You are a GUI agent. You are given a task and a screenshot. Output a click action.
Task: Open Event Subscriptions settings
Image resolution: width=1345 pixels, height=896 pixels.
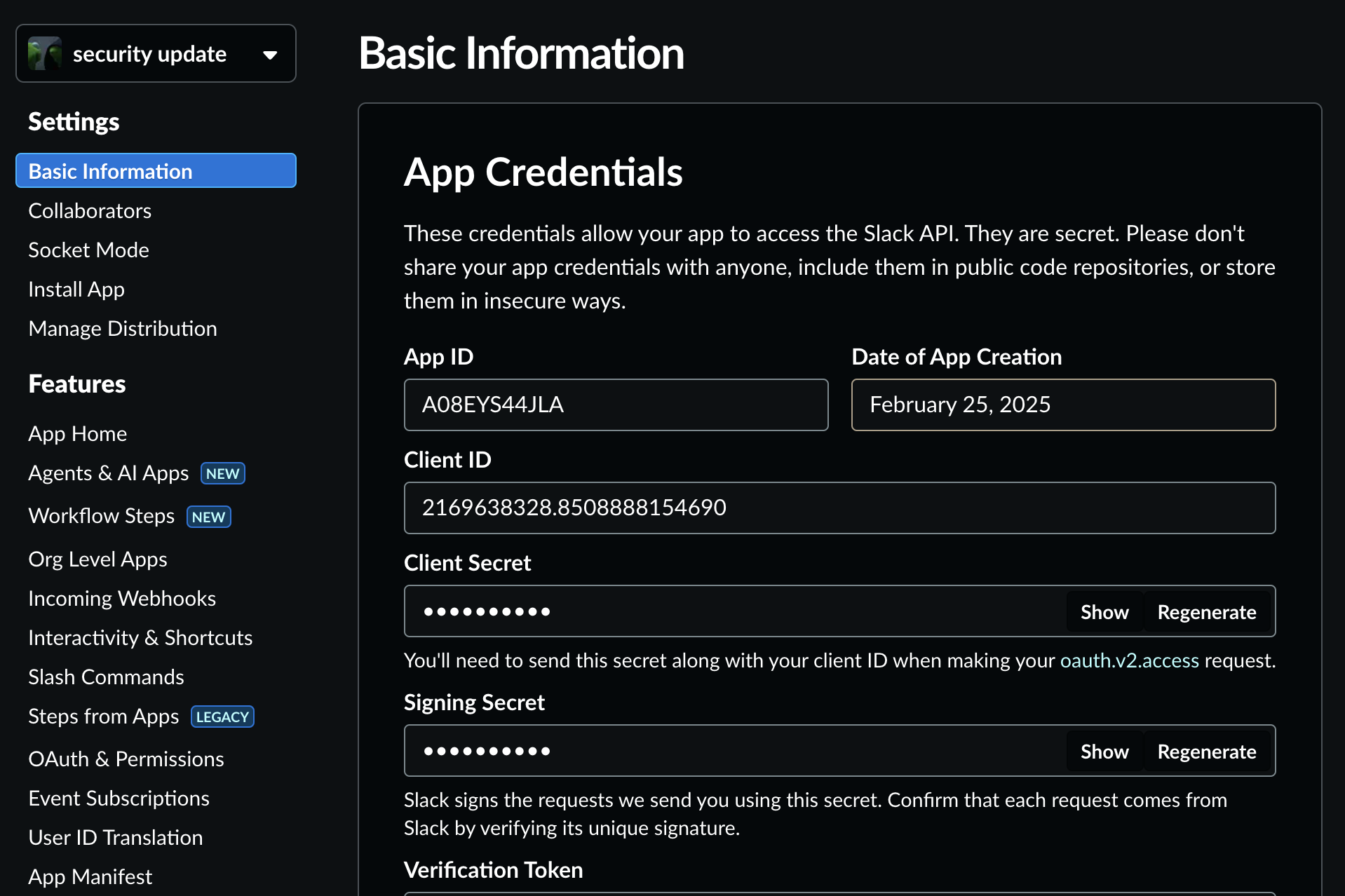click(119, 798)
